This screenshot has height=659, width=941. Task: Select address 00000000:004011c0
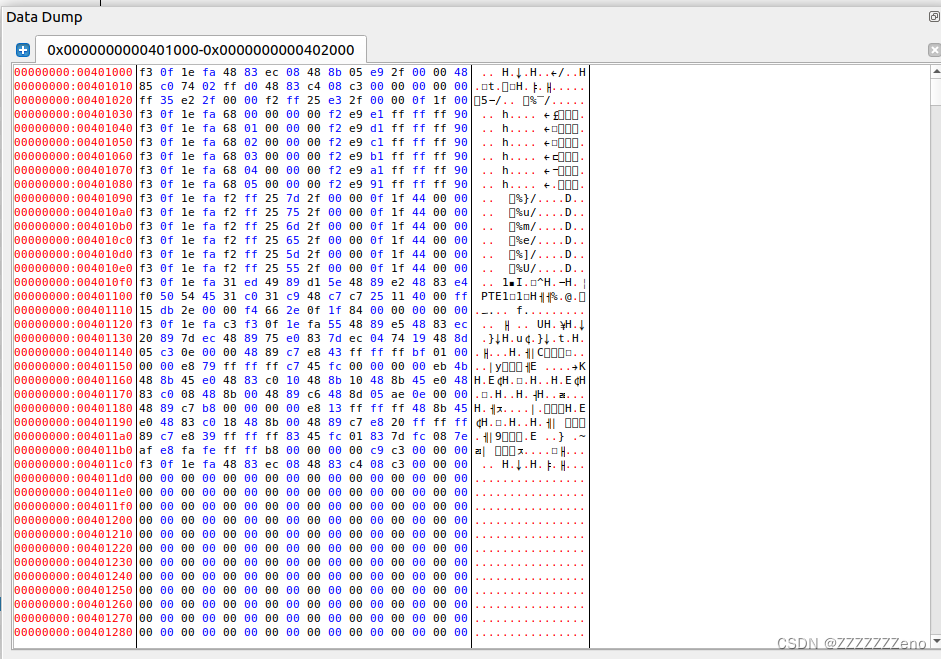[x=73, y=465]
